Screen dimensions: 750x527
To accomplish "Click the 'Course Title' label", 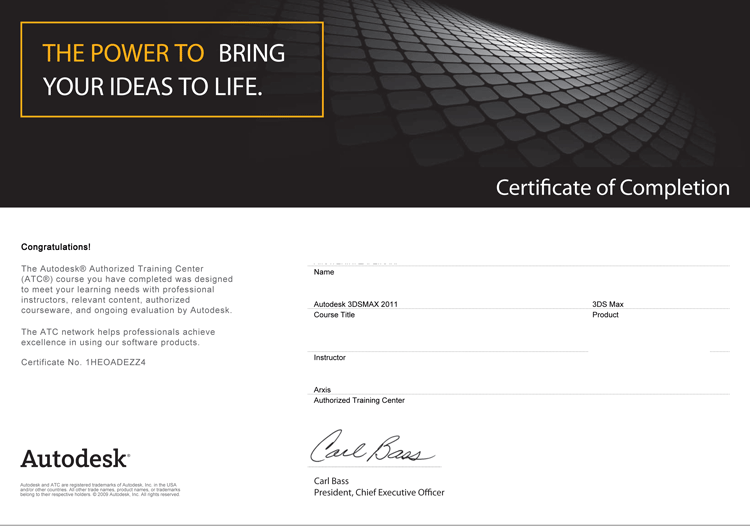I will point(334,315).
